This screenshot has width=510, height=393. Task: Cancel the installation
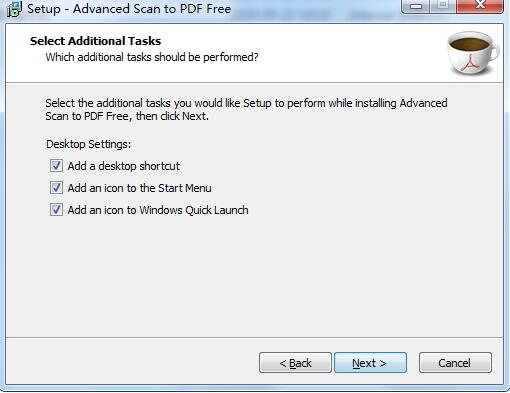pos(455,363)
